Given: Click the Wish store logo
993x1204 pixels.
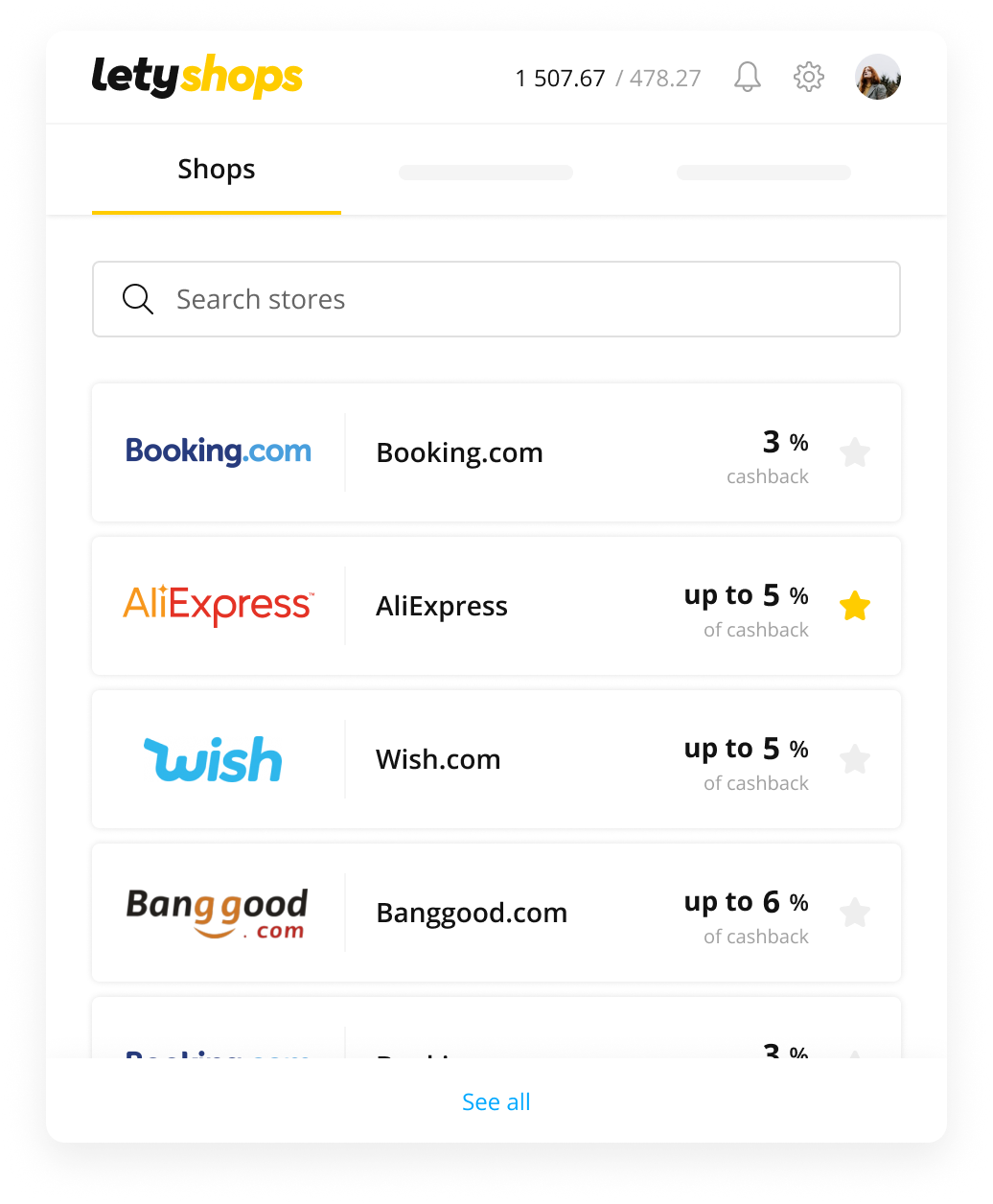Looking at the screenshot, I should [213, 758].
